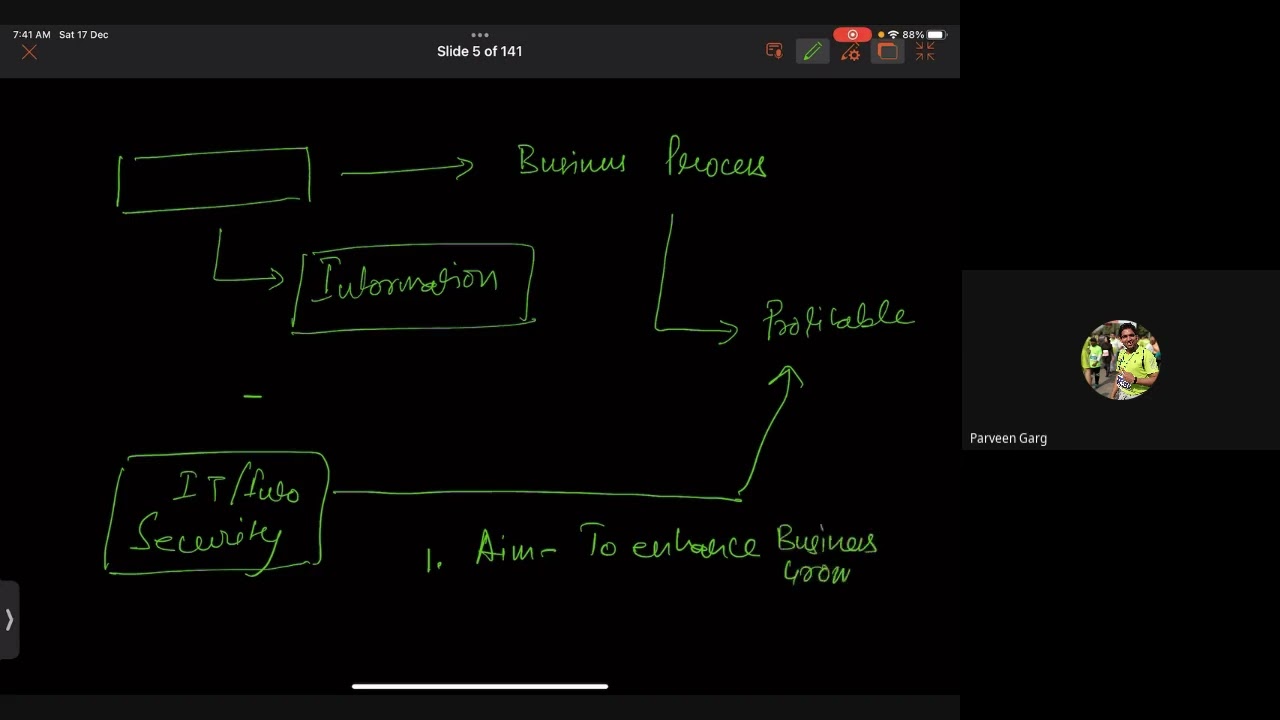Viewport: 1280px width, 720px height.
Task: Tap the home indicator bar below the slide
Action: coord(480,686)
